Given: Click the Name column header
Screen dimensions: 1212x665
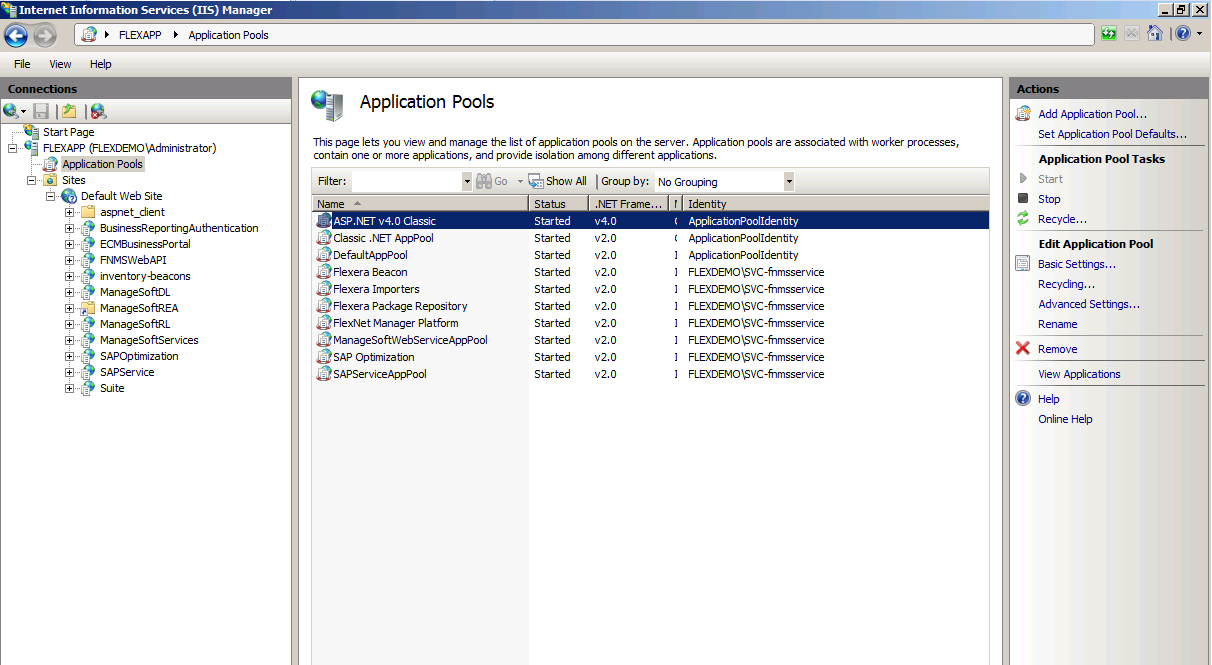Looking at the screenshot, I should [x=421, y=204].
